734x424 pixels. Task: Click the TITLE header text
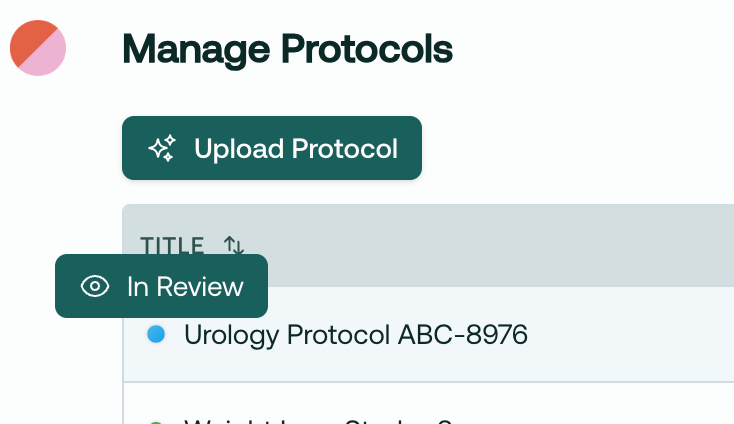tap(172, 246)
